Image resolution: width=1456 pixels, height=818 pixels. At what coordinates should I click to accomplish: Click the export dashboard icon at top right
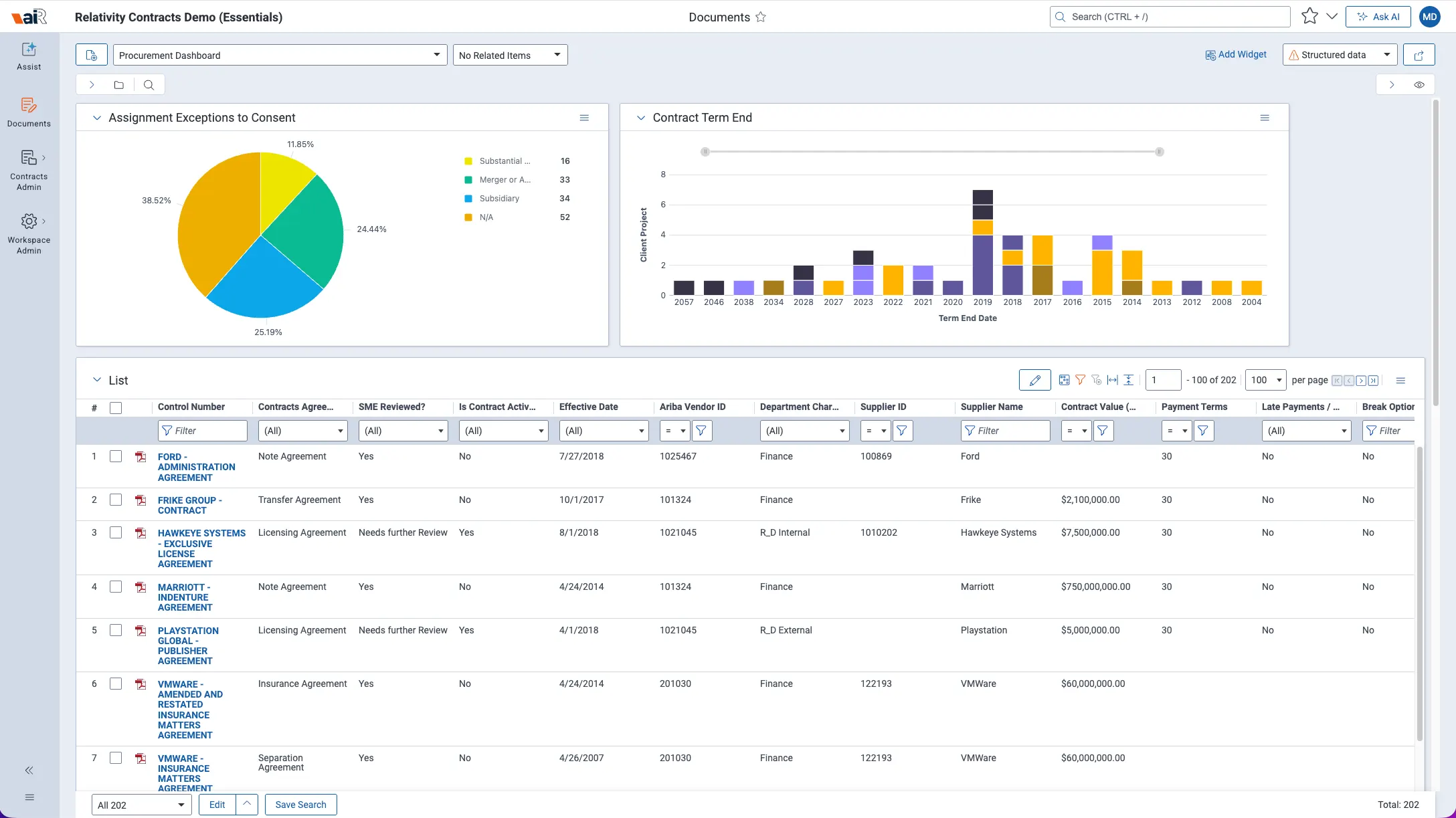[1419, 55]
